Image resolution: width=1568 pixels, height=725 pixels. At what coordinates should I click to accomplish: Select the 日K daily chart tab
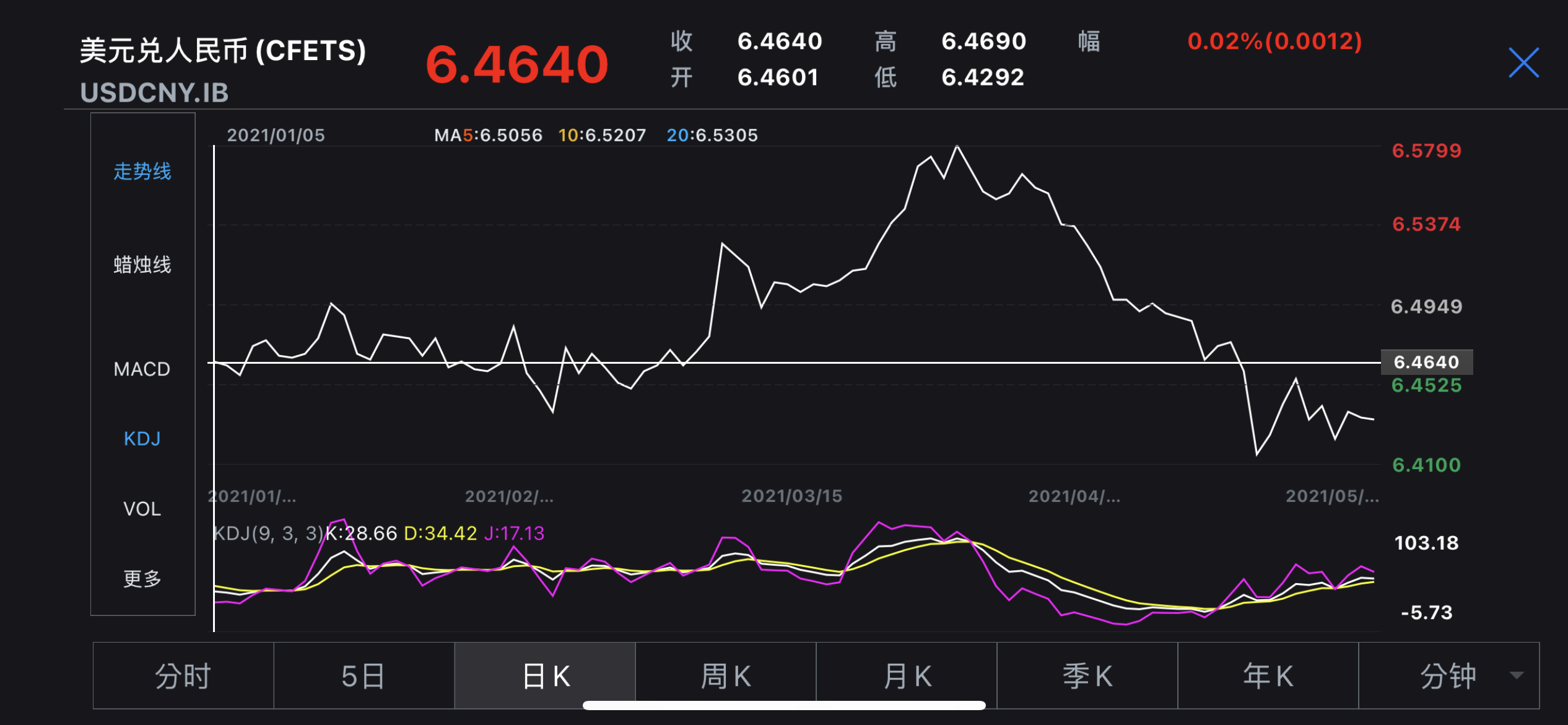(545, 675)
